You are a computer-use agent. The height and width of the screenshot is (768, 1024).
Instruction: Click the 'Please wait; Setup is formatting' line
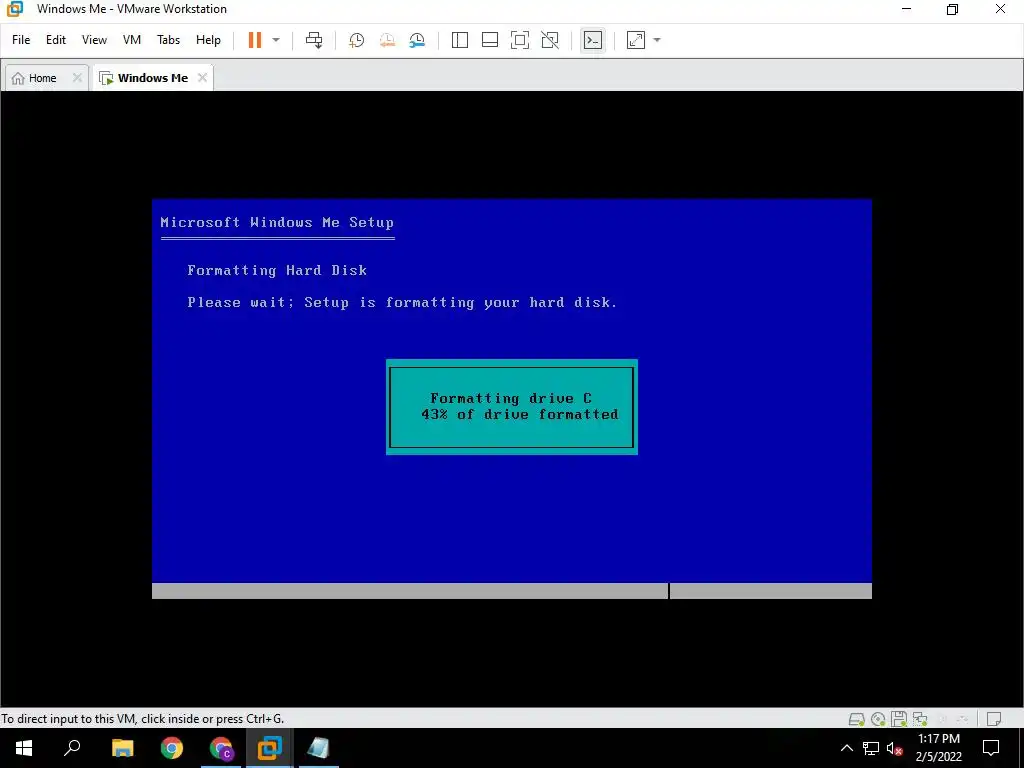[x=402, y=302]
